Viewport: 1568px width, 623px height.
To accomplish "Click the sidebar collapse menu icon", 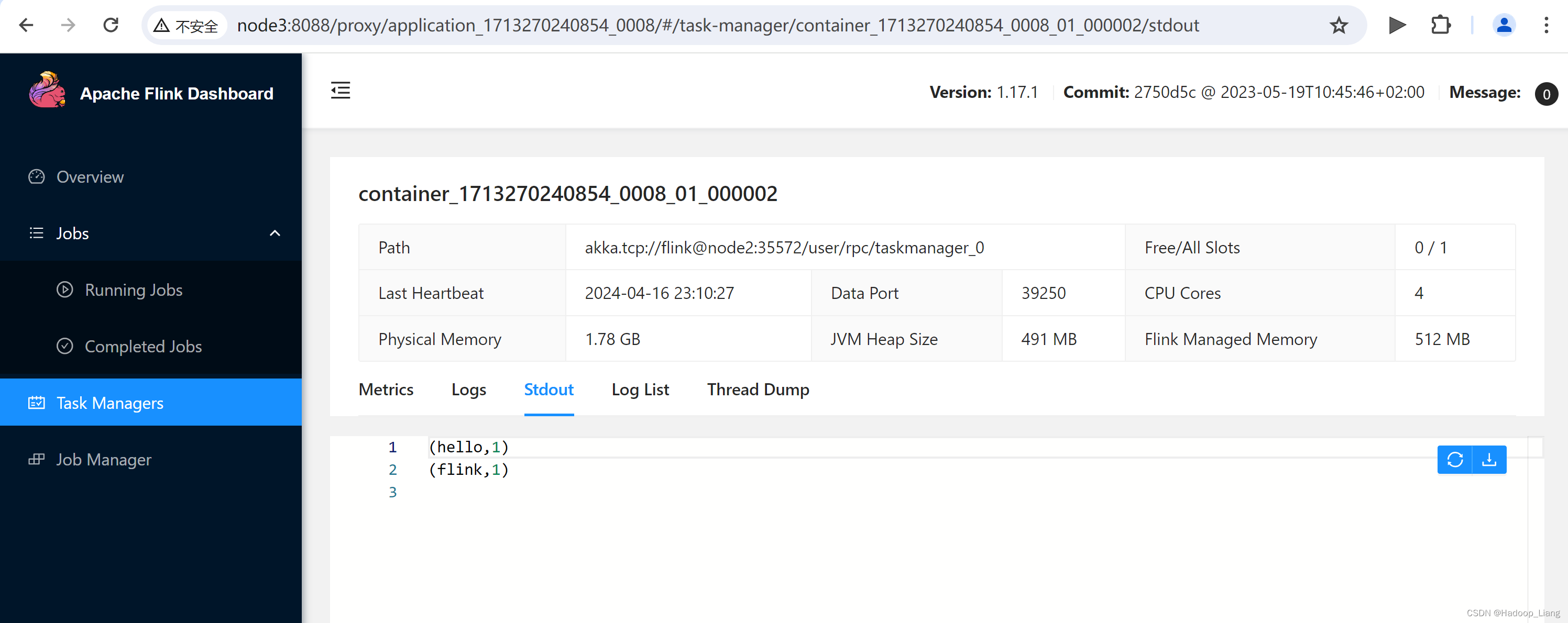I will tap(340, 91).
